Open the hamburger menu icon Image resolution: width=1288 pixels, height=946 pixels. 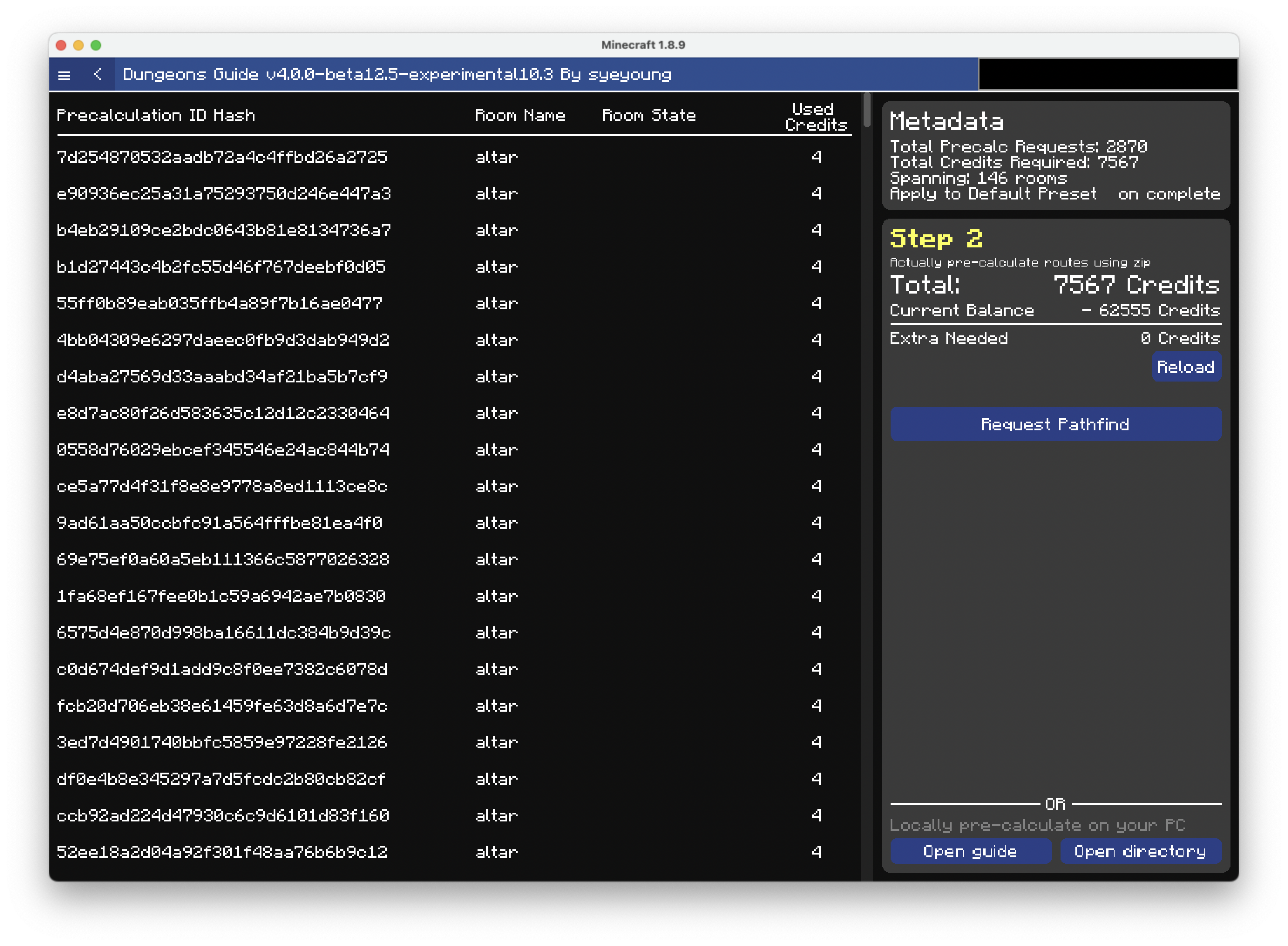click(64, 75)
